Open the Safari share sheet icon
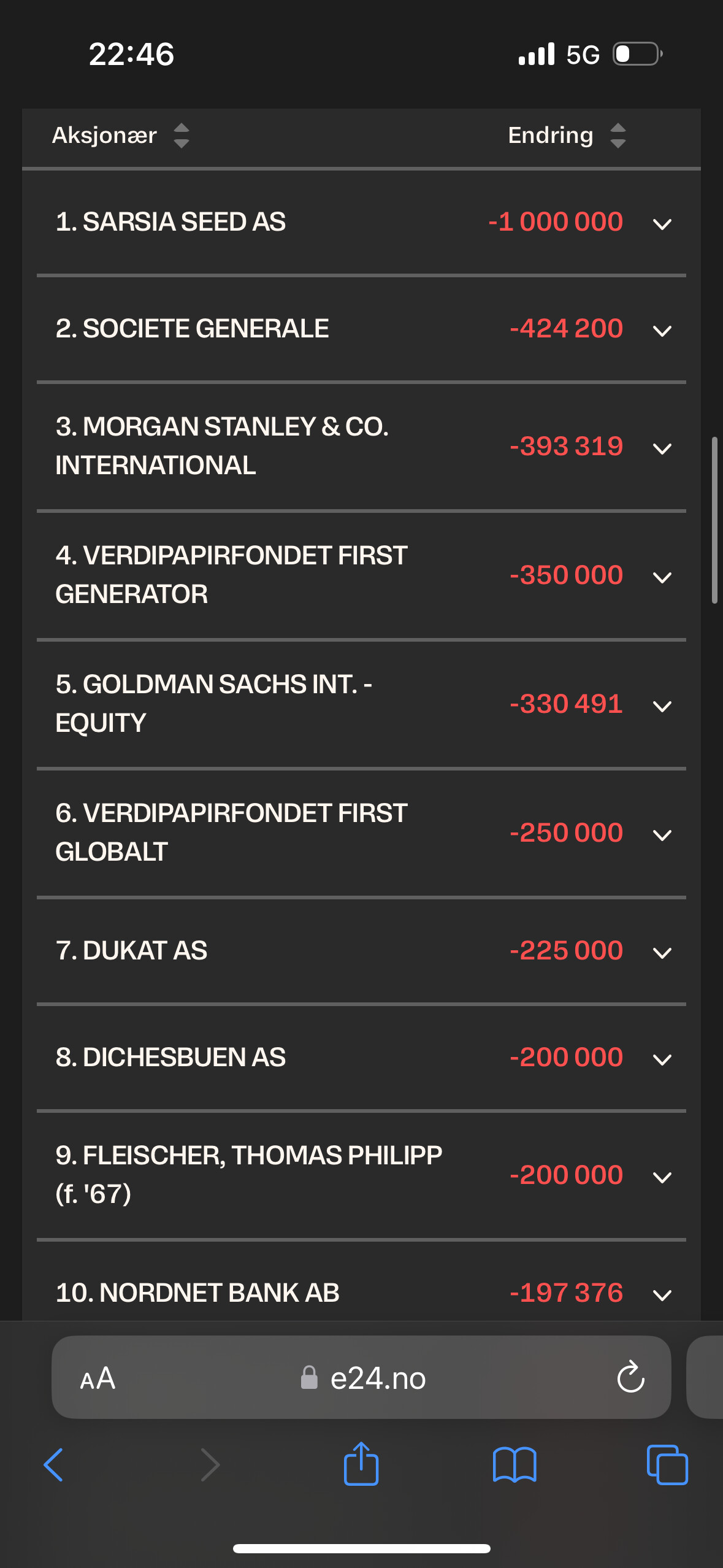 (x=361, y=1464)
